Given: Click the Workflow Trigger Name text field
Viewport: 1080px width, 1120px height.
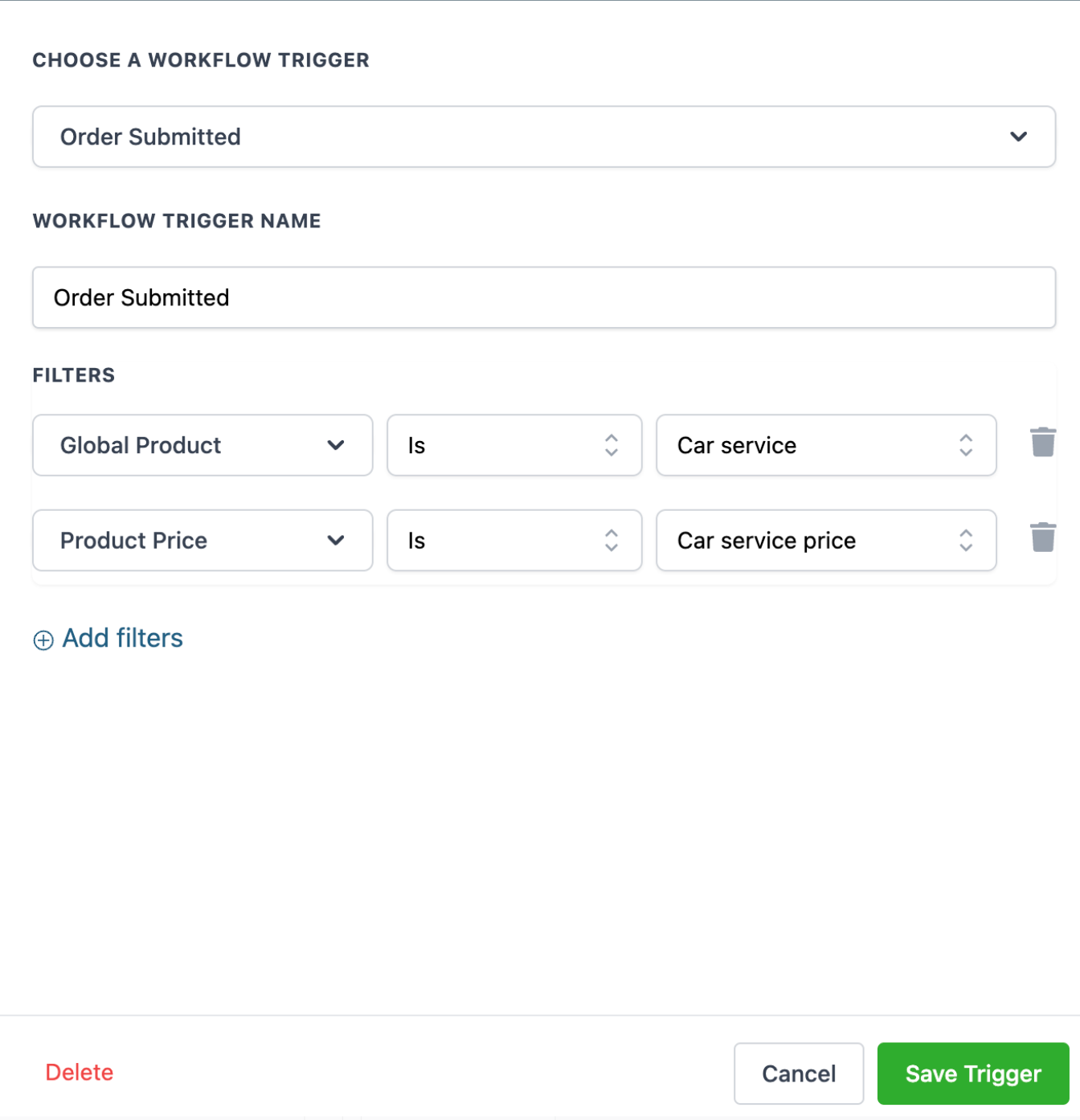Looking at the screenshot, I should pyautogui.click(x=543, y=297).
